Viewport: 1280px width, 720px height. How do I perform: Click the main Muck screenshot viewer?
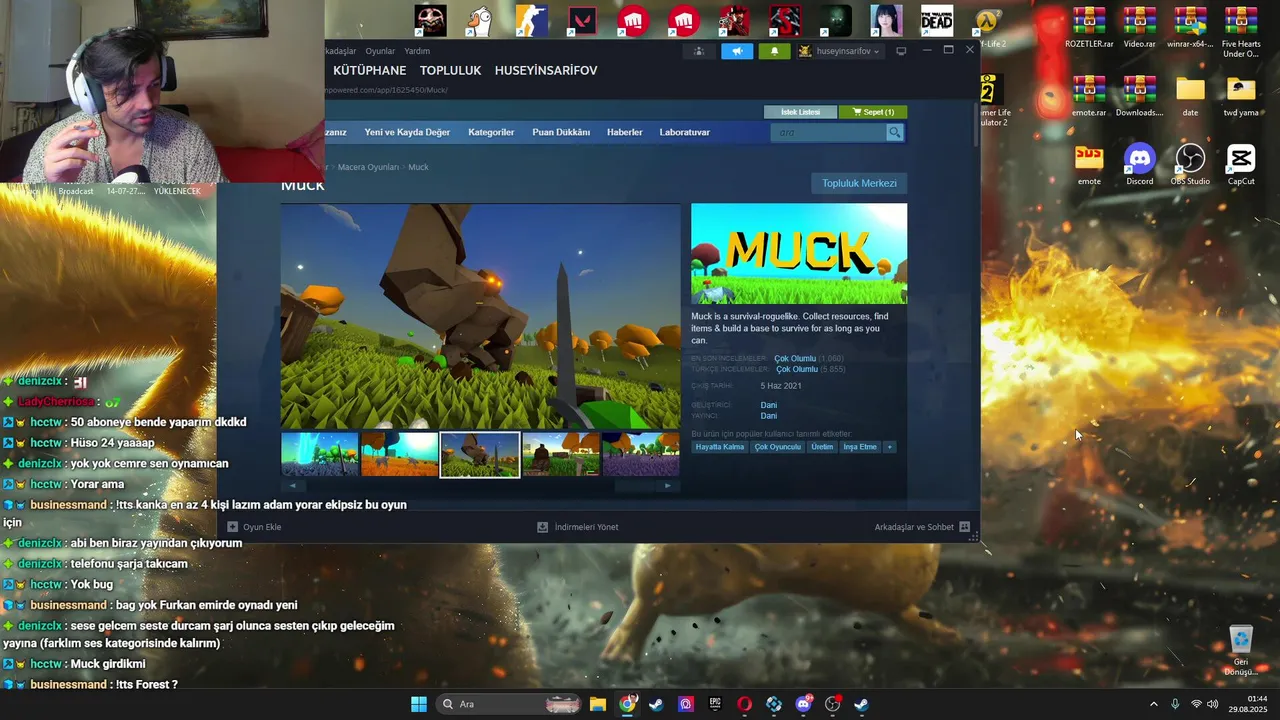(480, 316)
